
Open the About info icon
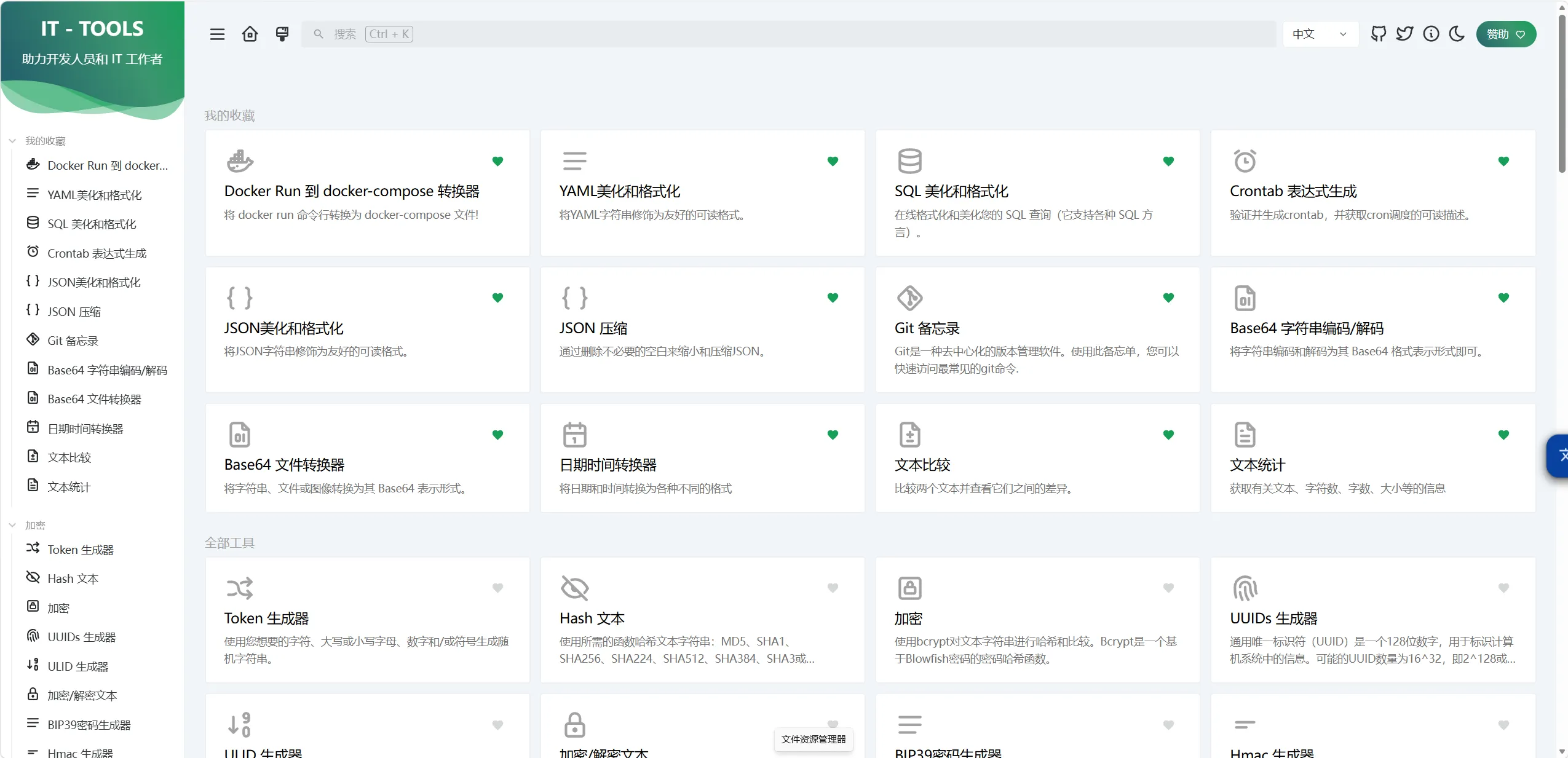click(x=1431, y=34)
